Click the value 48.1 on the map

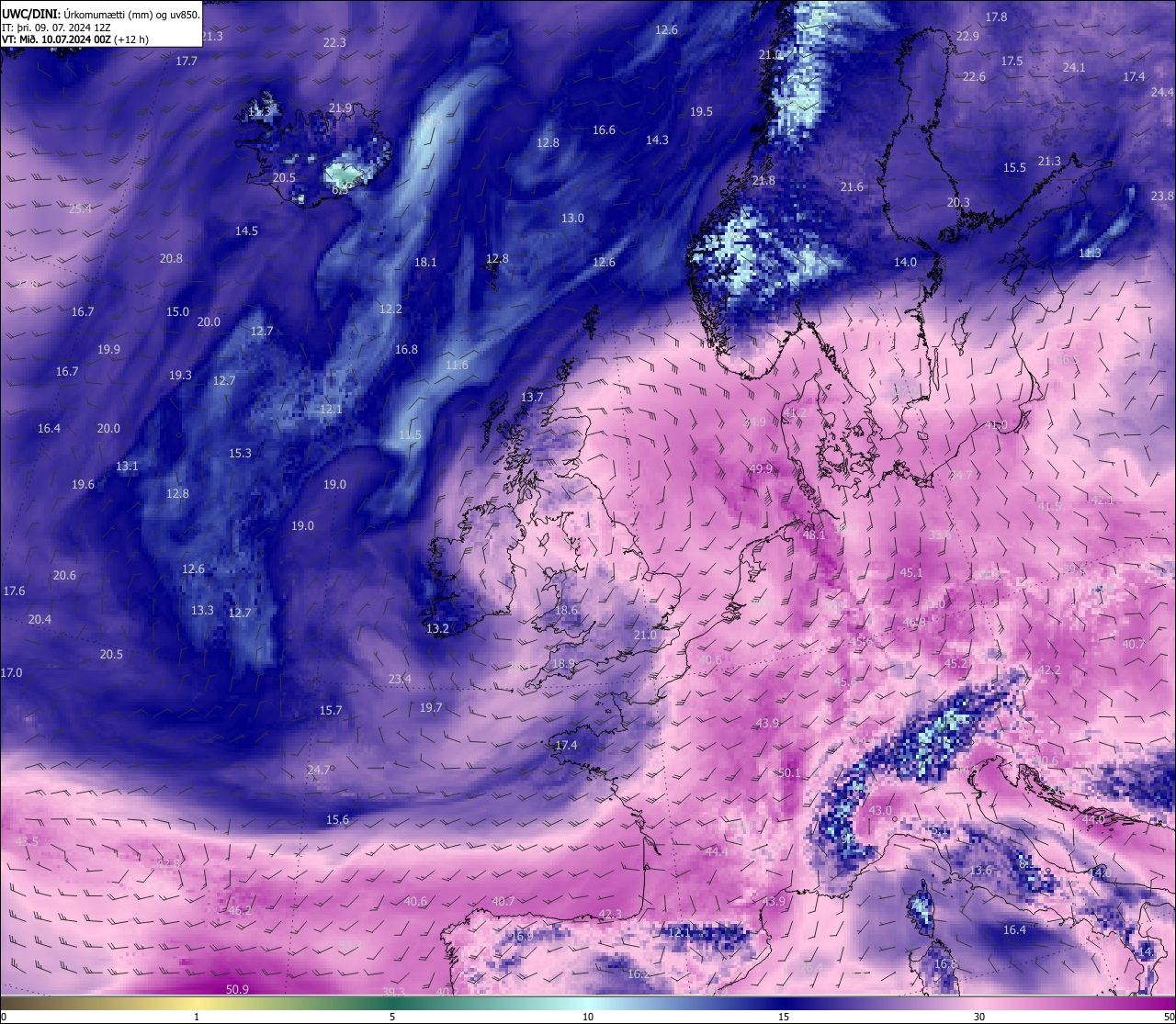click(x=814, y=534)
